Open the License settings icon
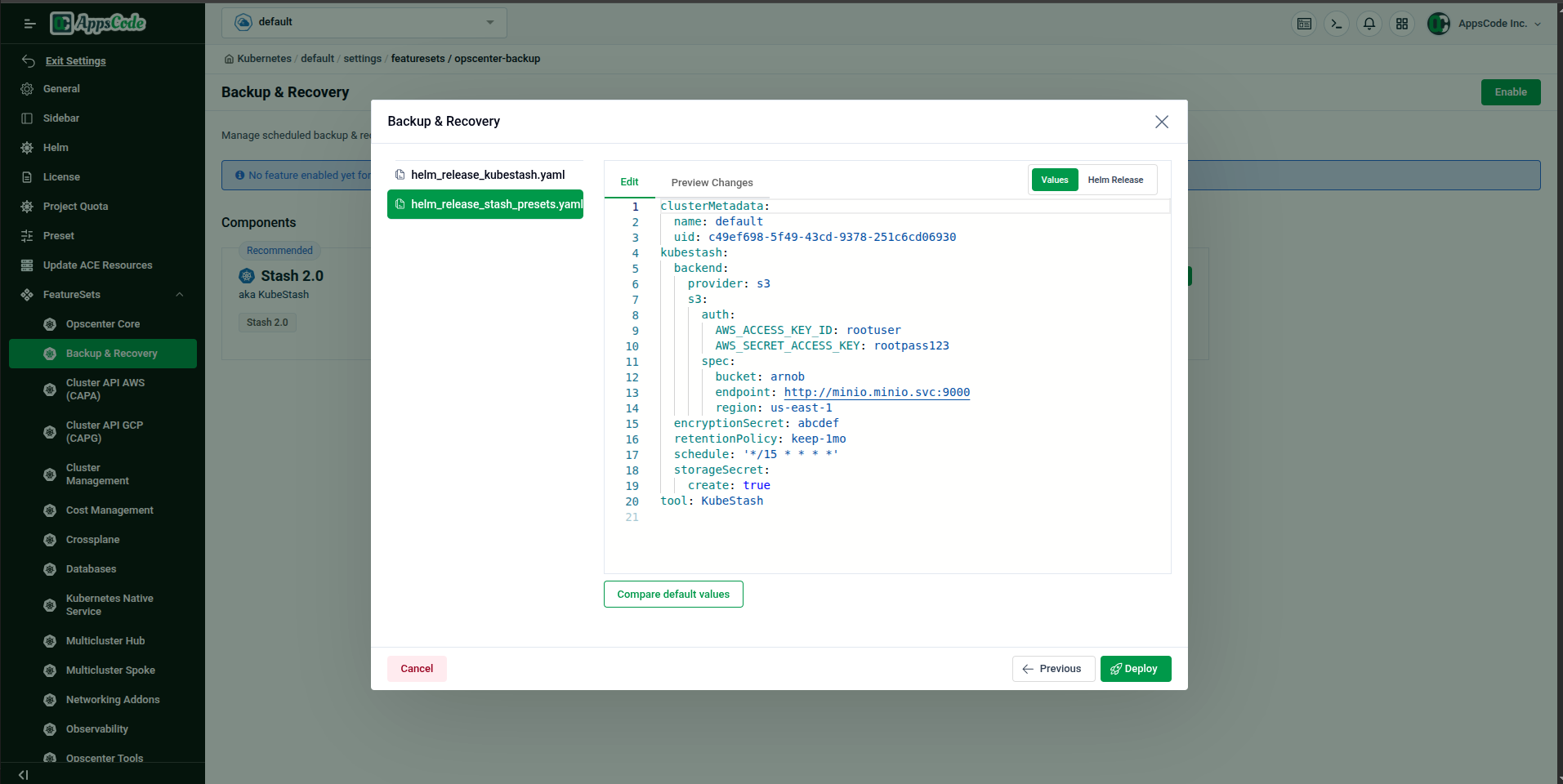This screenshot has width=1563, height=784. 27,176
